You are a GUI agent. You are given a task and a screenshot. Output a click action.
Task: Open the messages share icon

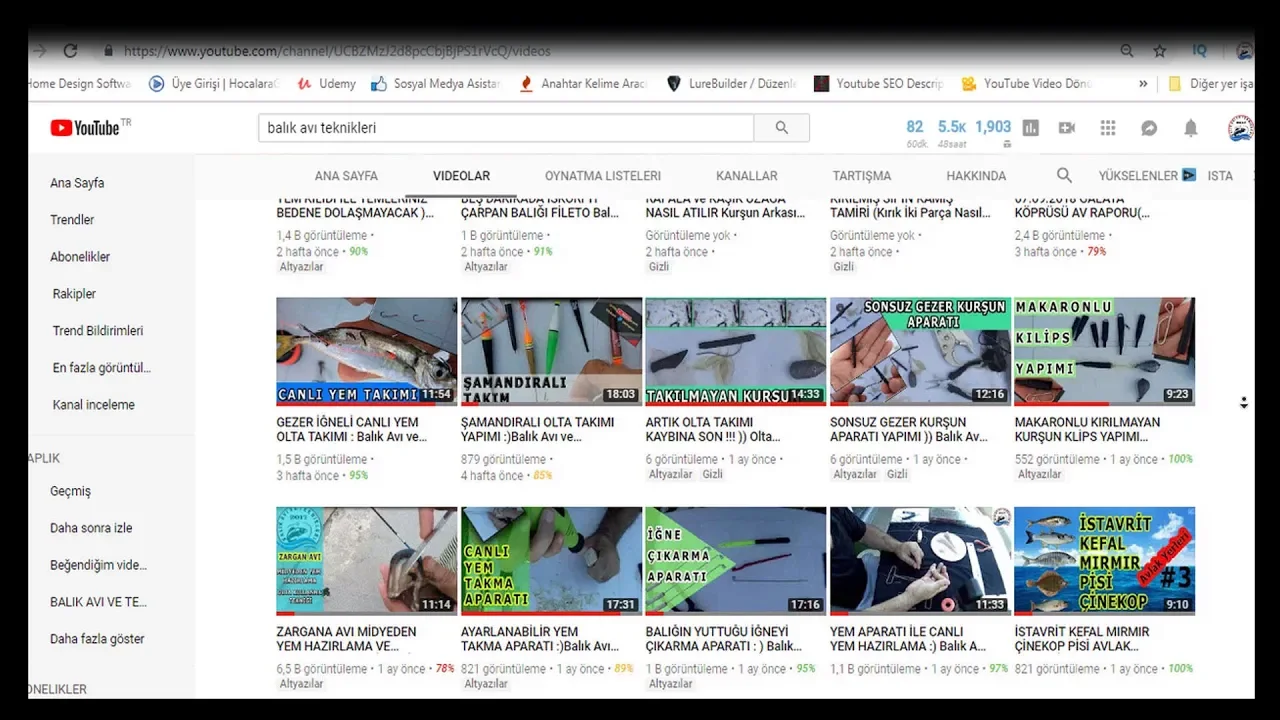[1149, 128]
